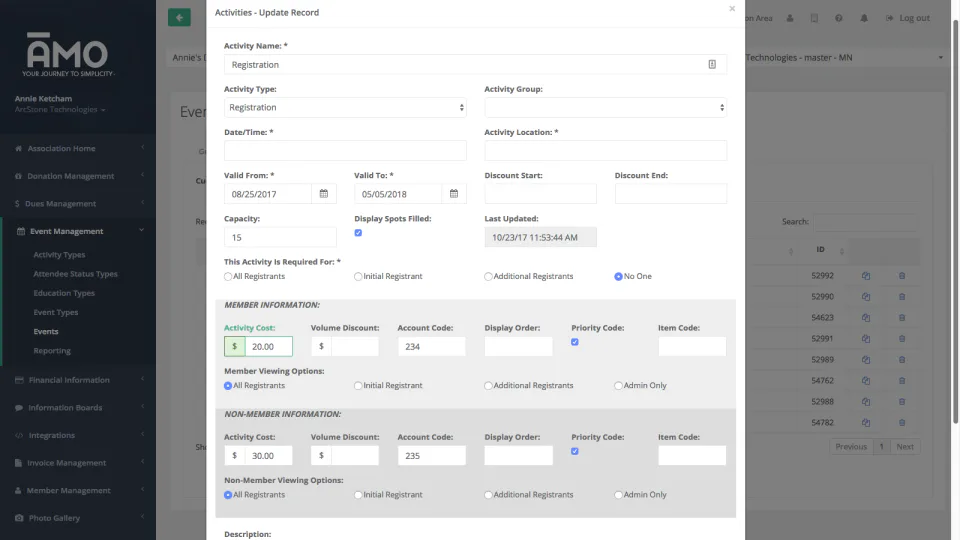
Task: Toggle Member Priority Code checkbox
Action: pyautogui.click(x=575, y=342)
